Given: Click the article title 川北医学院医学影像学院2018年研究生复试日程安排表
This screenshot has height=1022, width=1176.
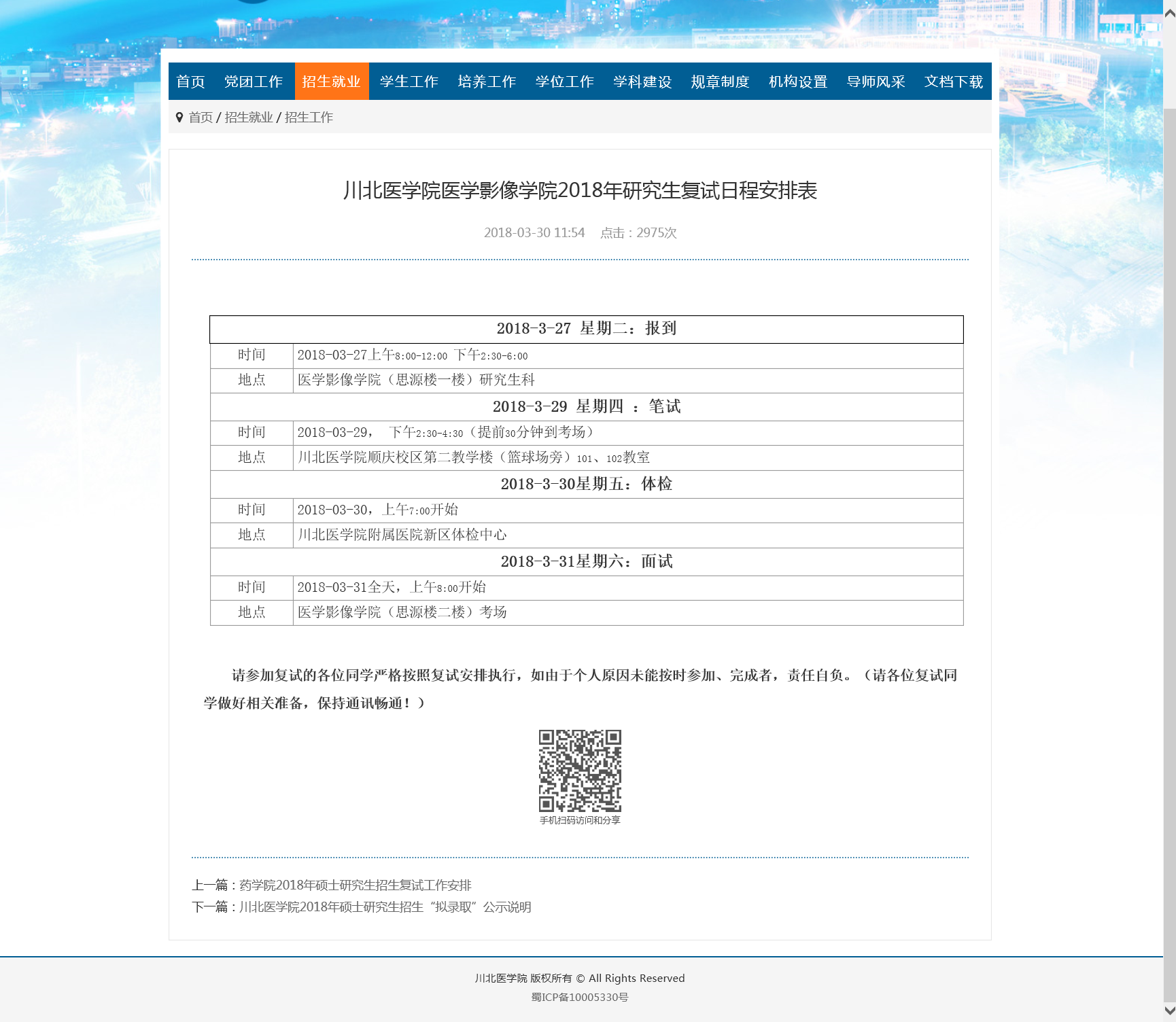Looking at the screenshot, I should pos(580,190).
